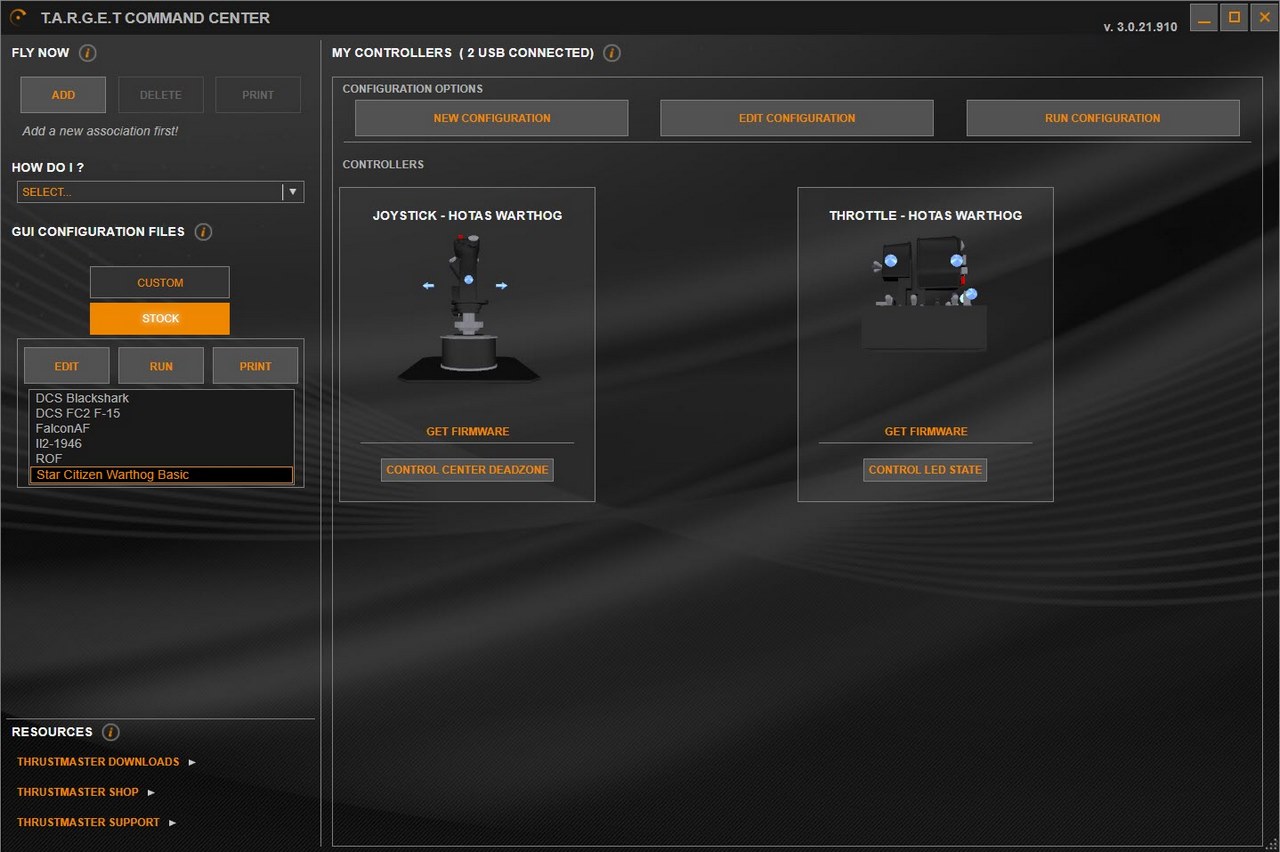The height and width of the screenshot is (852, 1280).
Task: Minimize the T.A.R.G.E.T window
Action: click(1204, 17)
